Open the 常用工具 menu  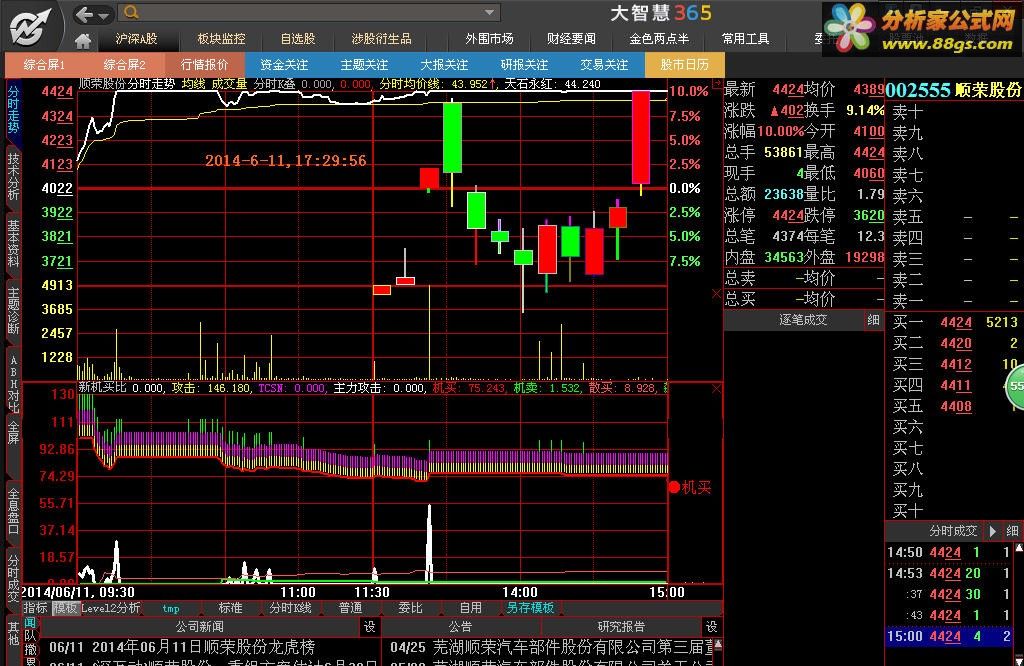(745, 39)
